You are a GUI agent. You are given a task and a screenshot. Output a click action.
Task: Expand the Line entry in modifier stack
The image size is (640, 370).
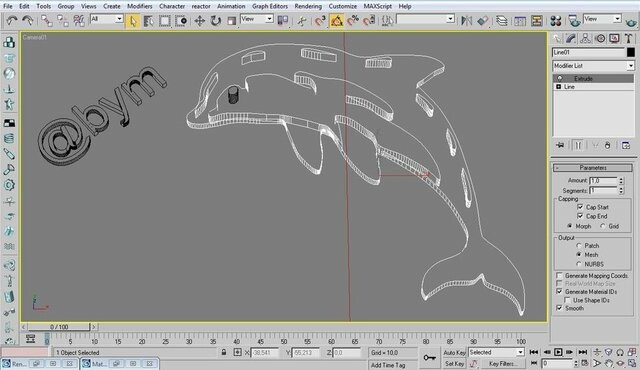(559, 87)
